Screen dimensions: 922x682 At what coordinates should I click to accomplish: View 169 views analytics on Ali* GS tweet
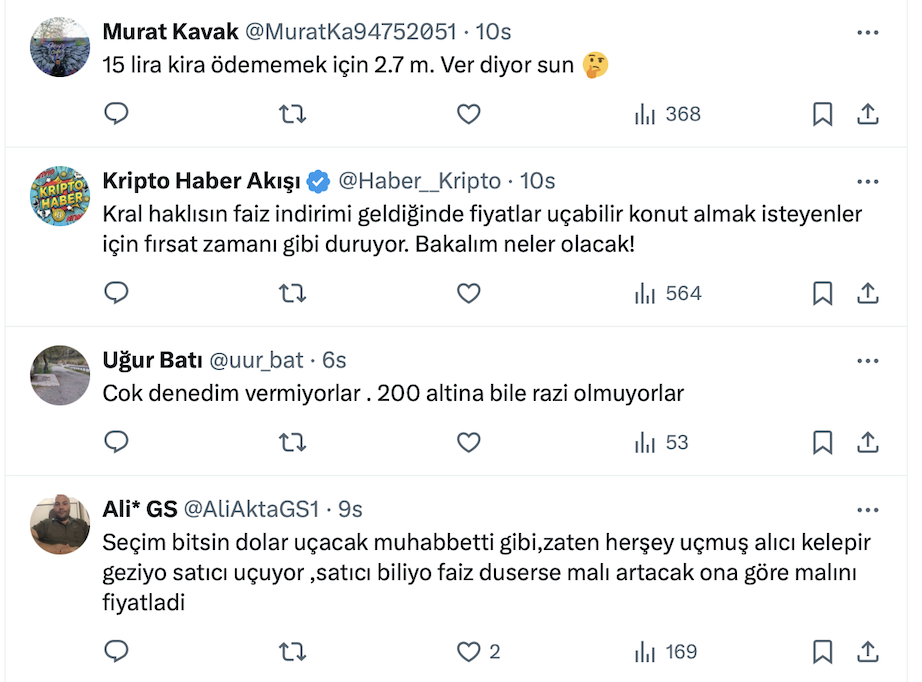pyautogui.click(x=666, y=652)
